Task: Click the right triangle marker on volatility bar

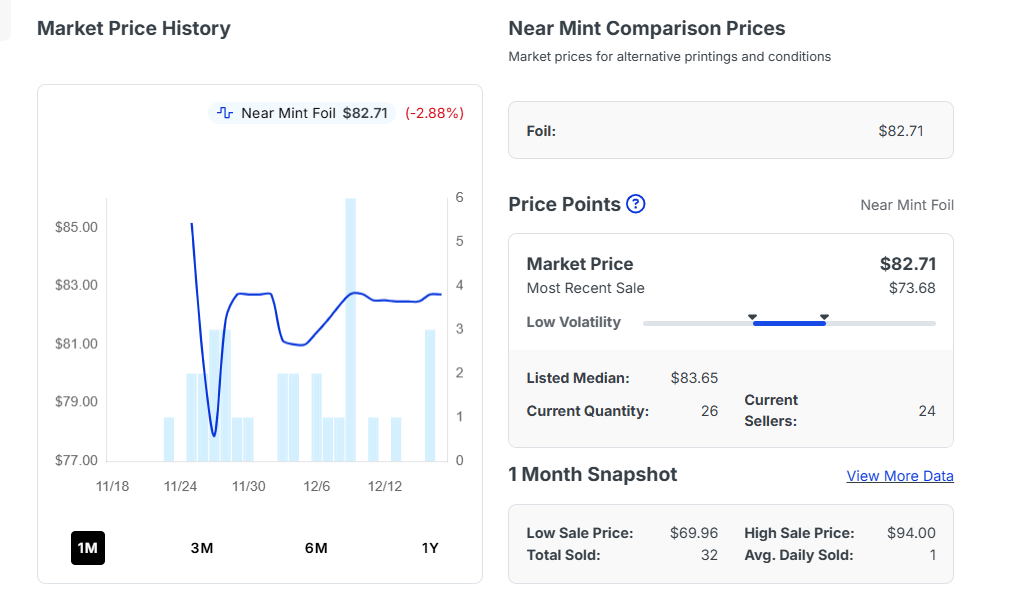Action: pos(824,317)
